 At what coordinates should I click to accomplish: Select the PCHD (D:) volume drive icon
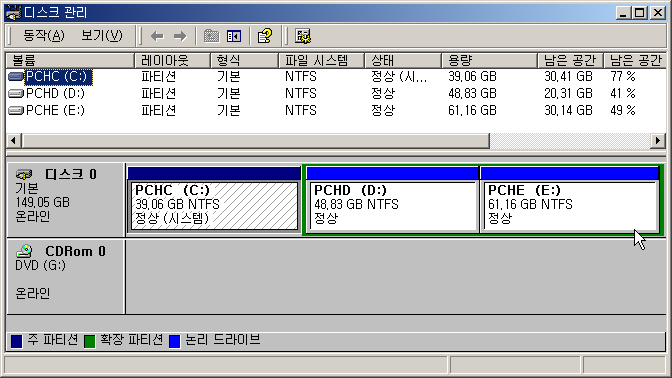click(x=16, y=93)
